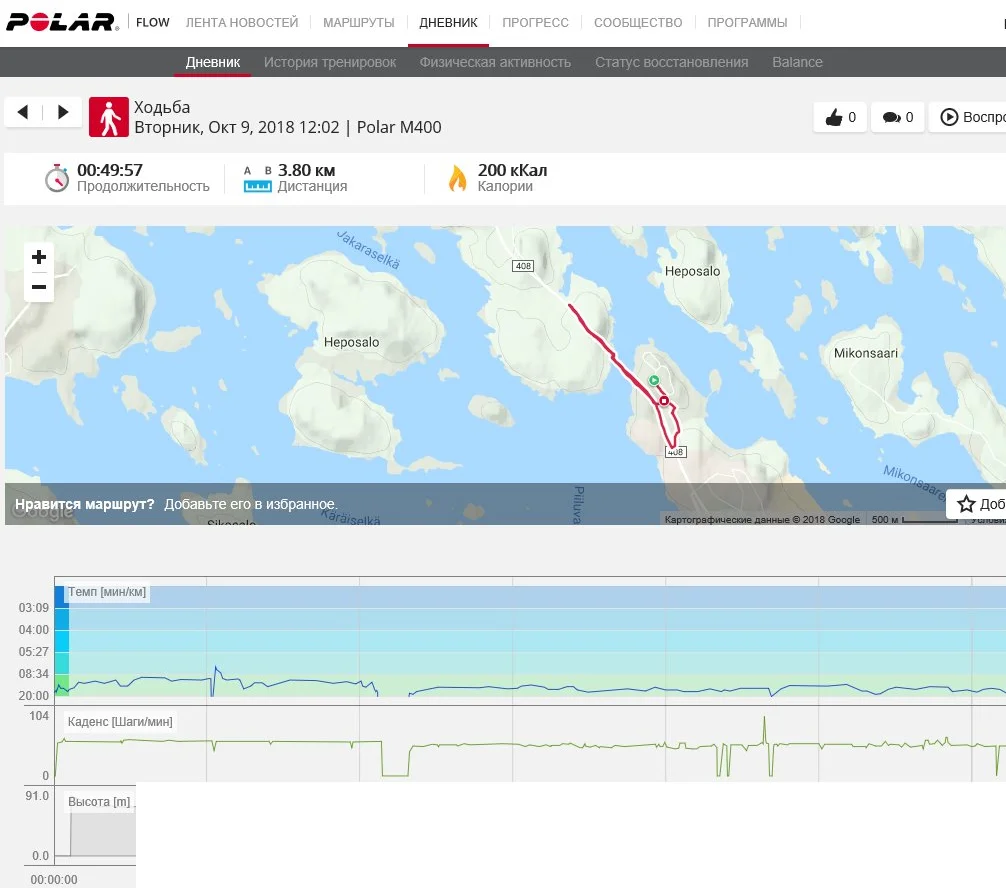Click the red walking activity icon

pos(109,117)
